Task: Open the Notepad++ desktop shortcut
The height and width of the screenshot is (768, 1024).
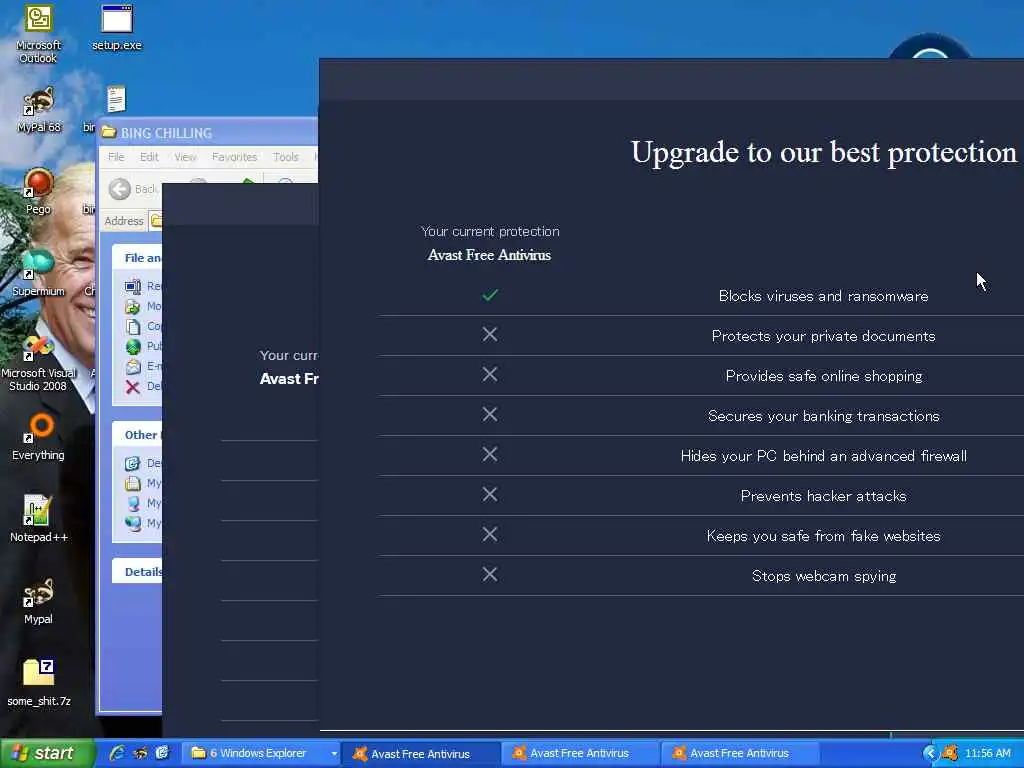Action: [39, 519]
